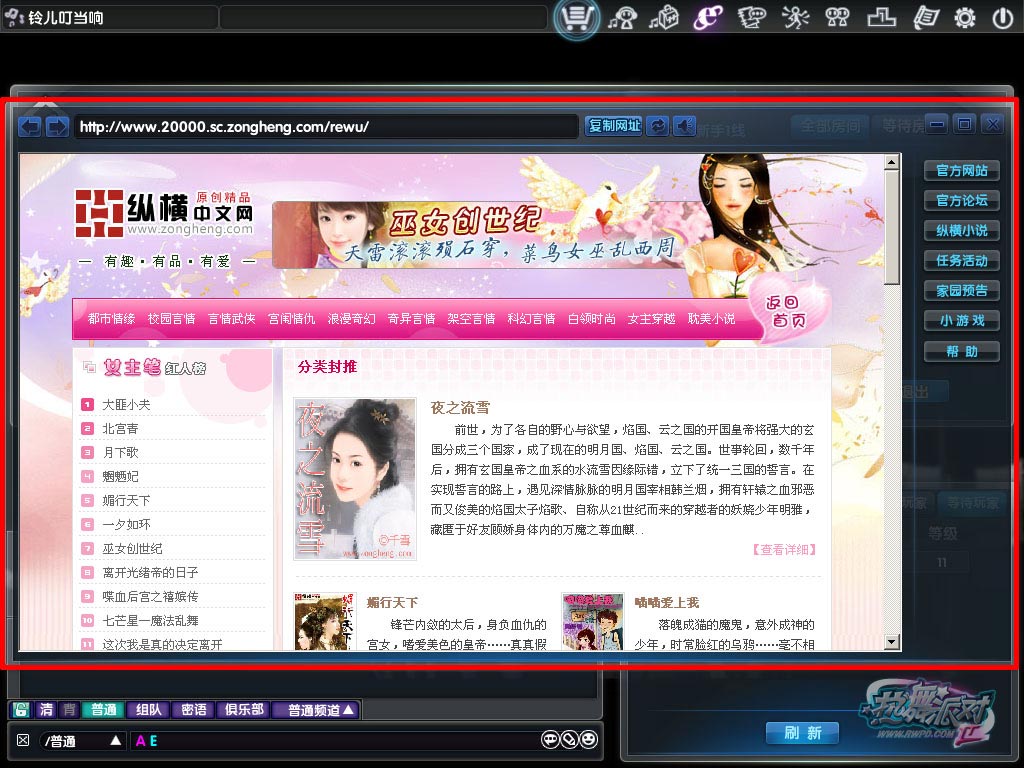Open ranked book 媚行天下 in list
1024x768 pixels.
[x=126, y=501]
